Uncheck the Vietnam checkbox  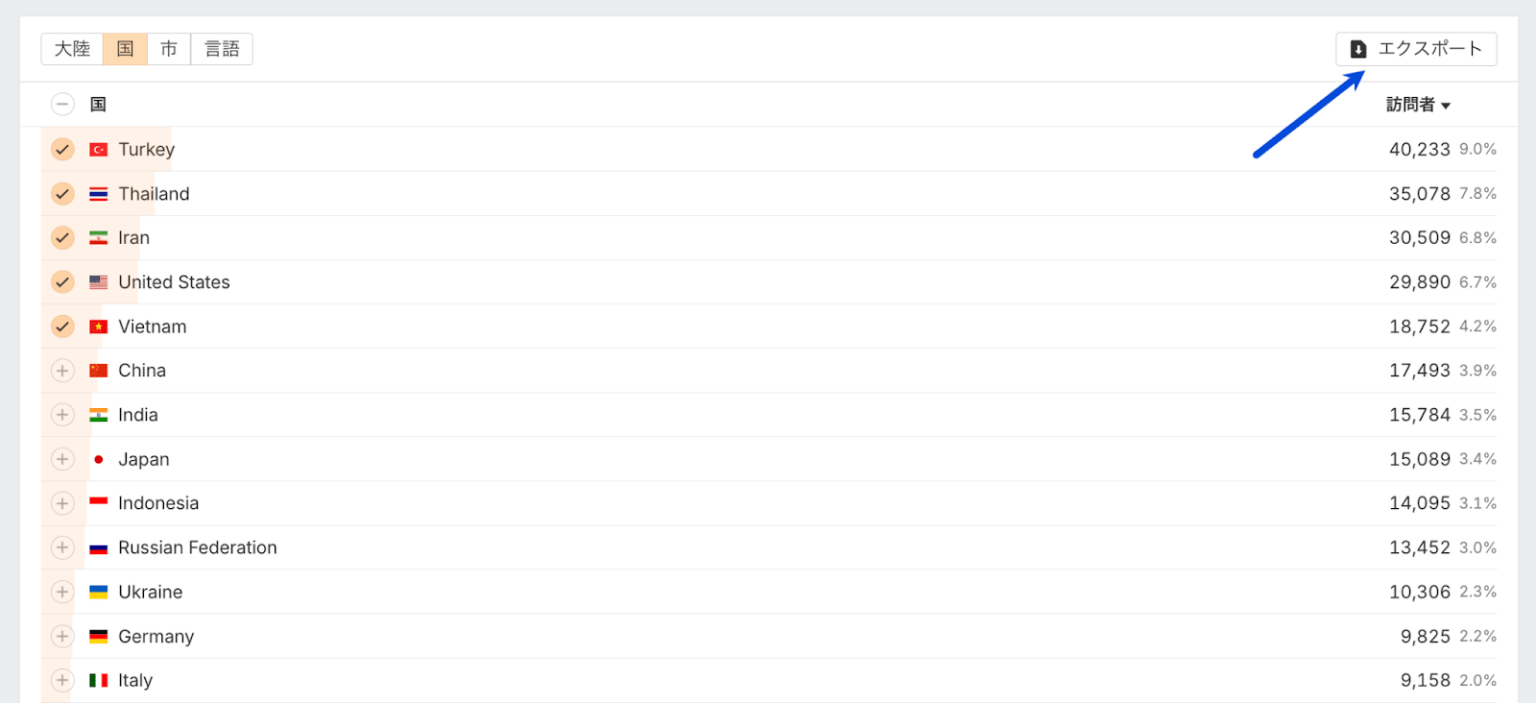pos(63,327)
